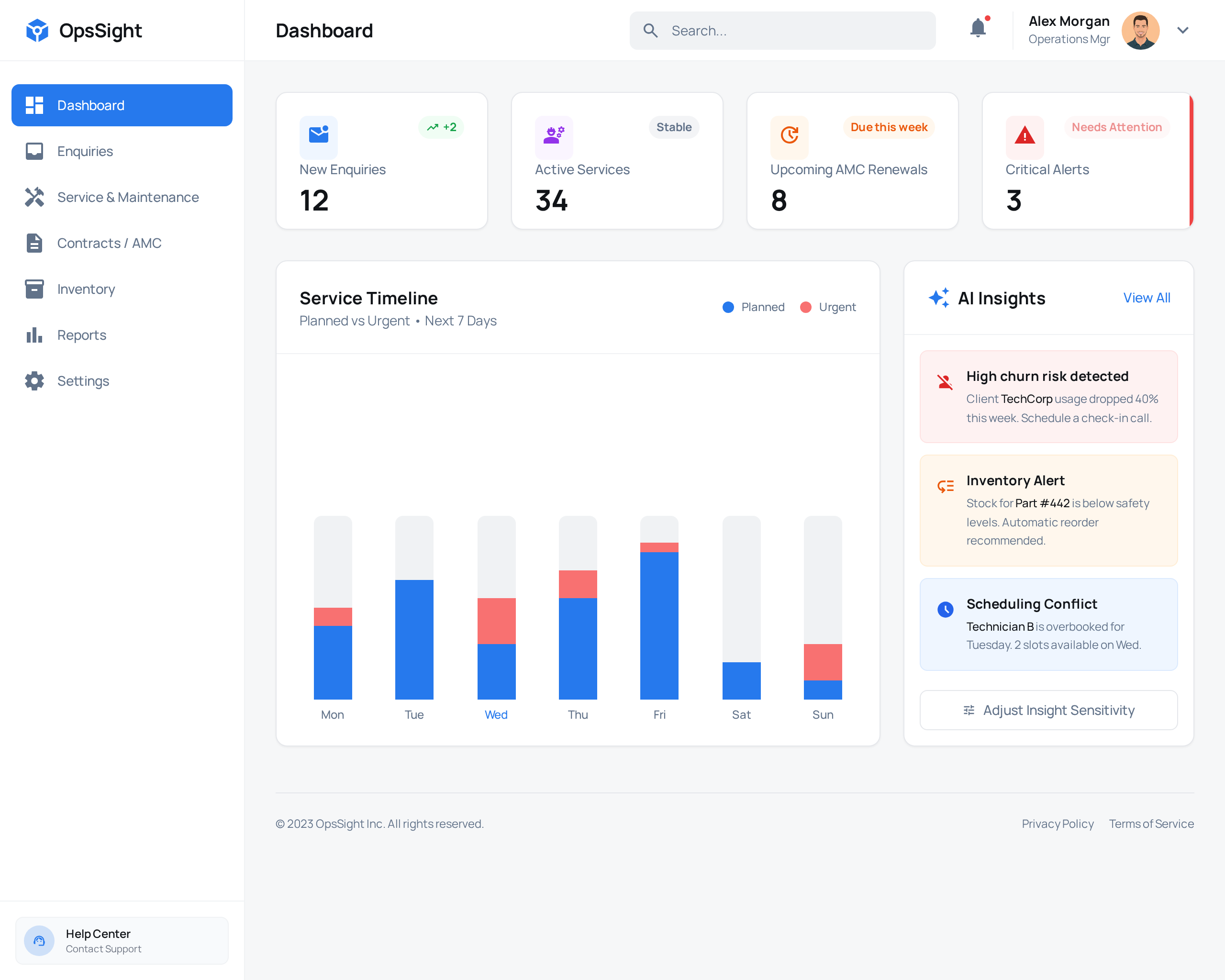
Task: Click the gear Settings icon
Action: coord(34,381)
